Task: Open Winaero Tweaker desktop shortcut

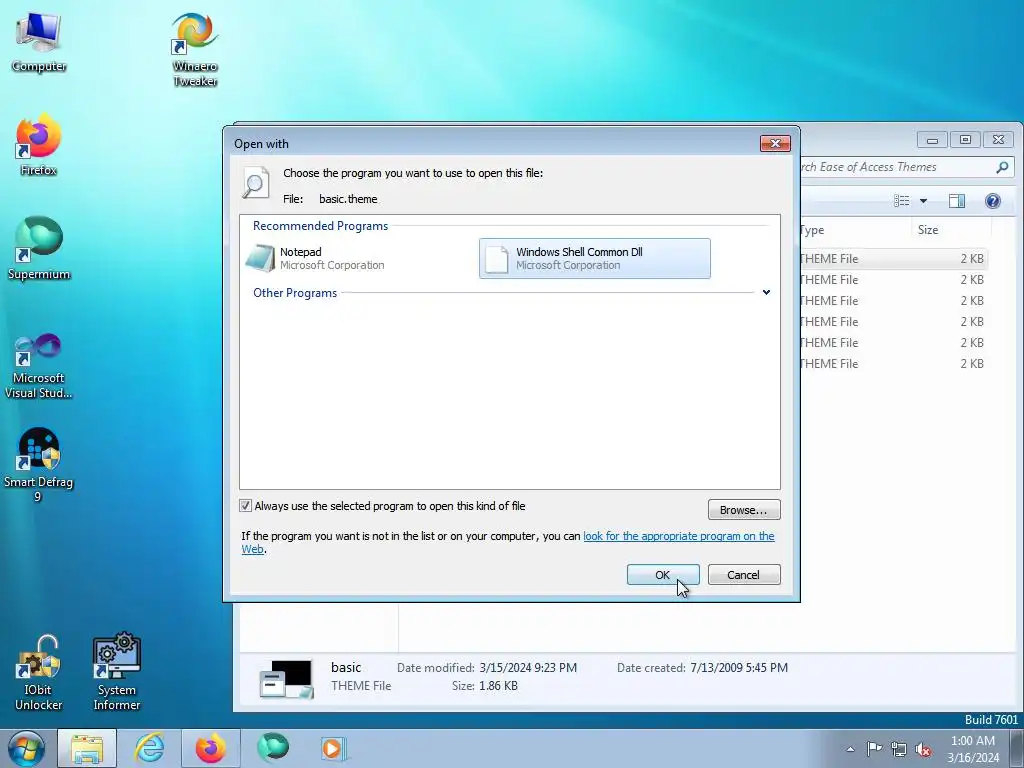Action: 195,50
